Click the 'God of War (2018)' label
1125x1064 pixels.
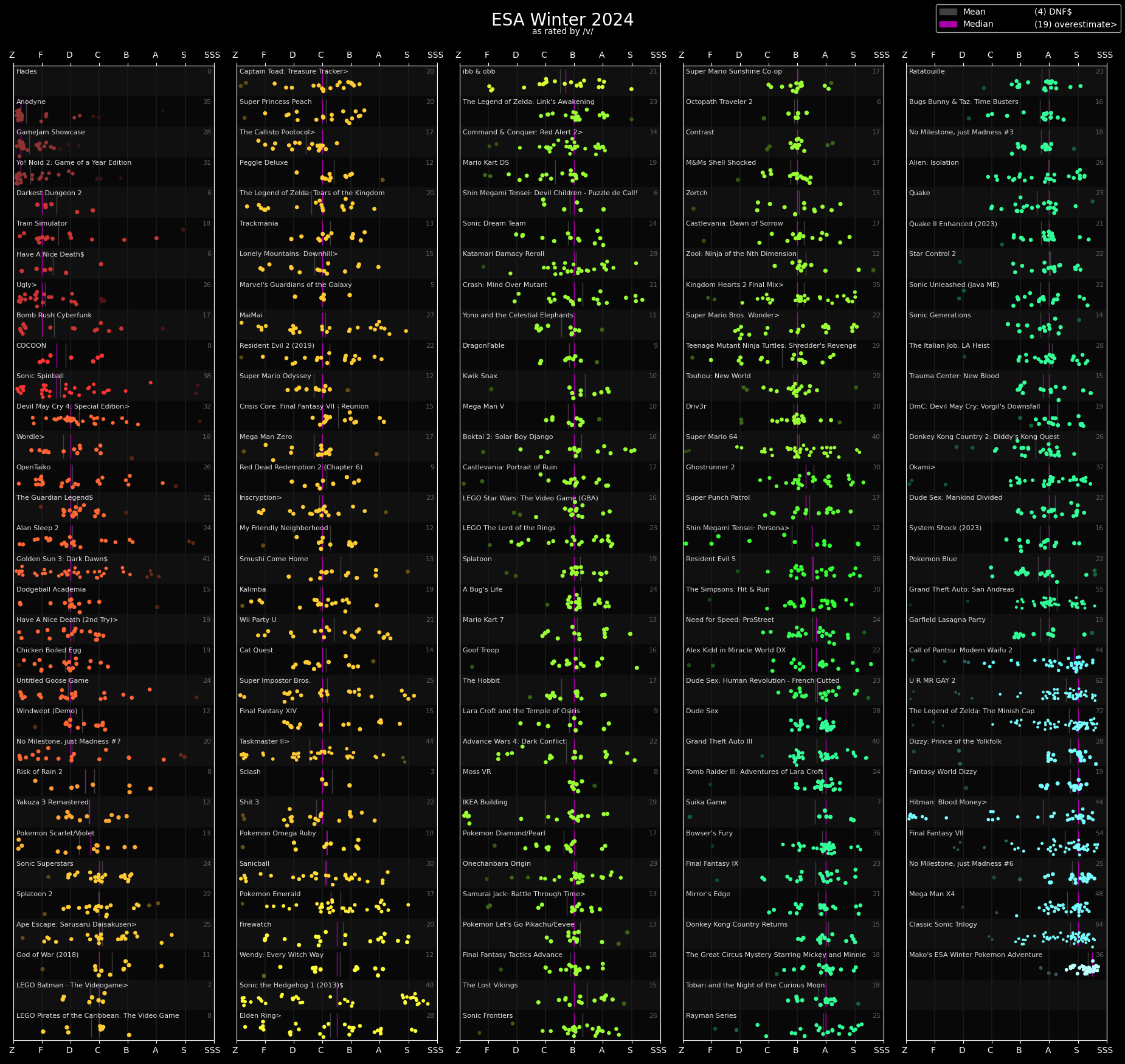pyautogui.click(x=47, y=955)
